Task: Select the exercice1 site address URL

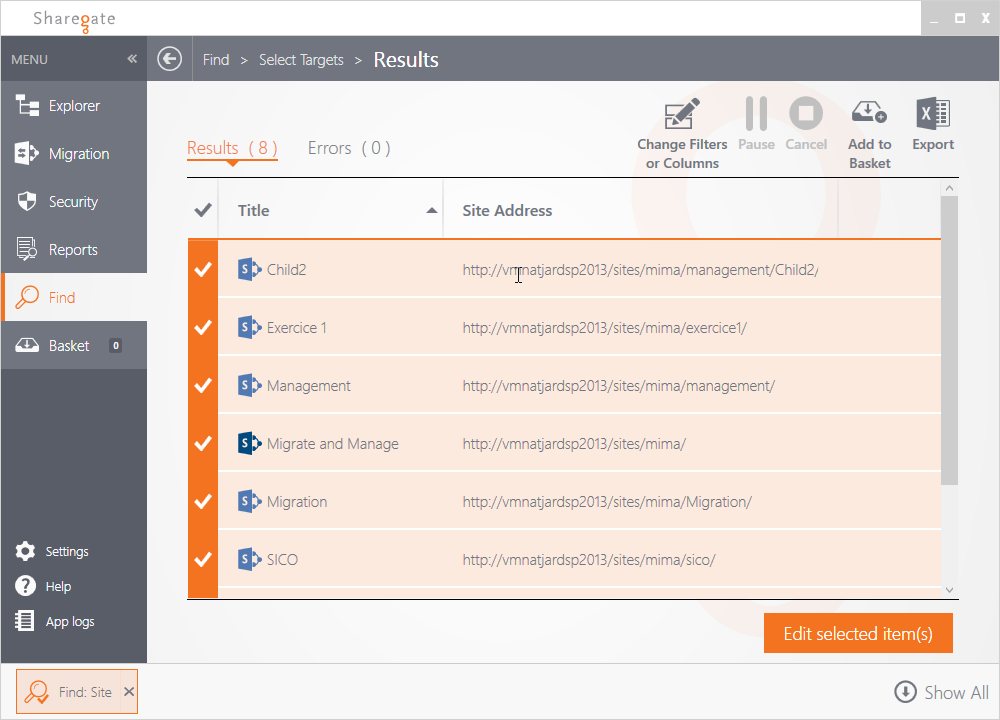Action: [x=605, y=328]
